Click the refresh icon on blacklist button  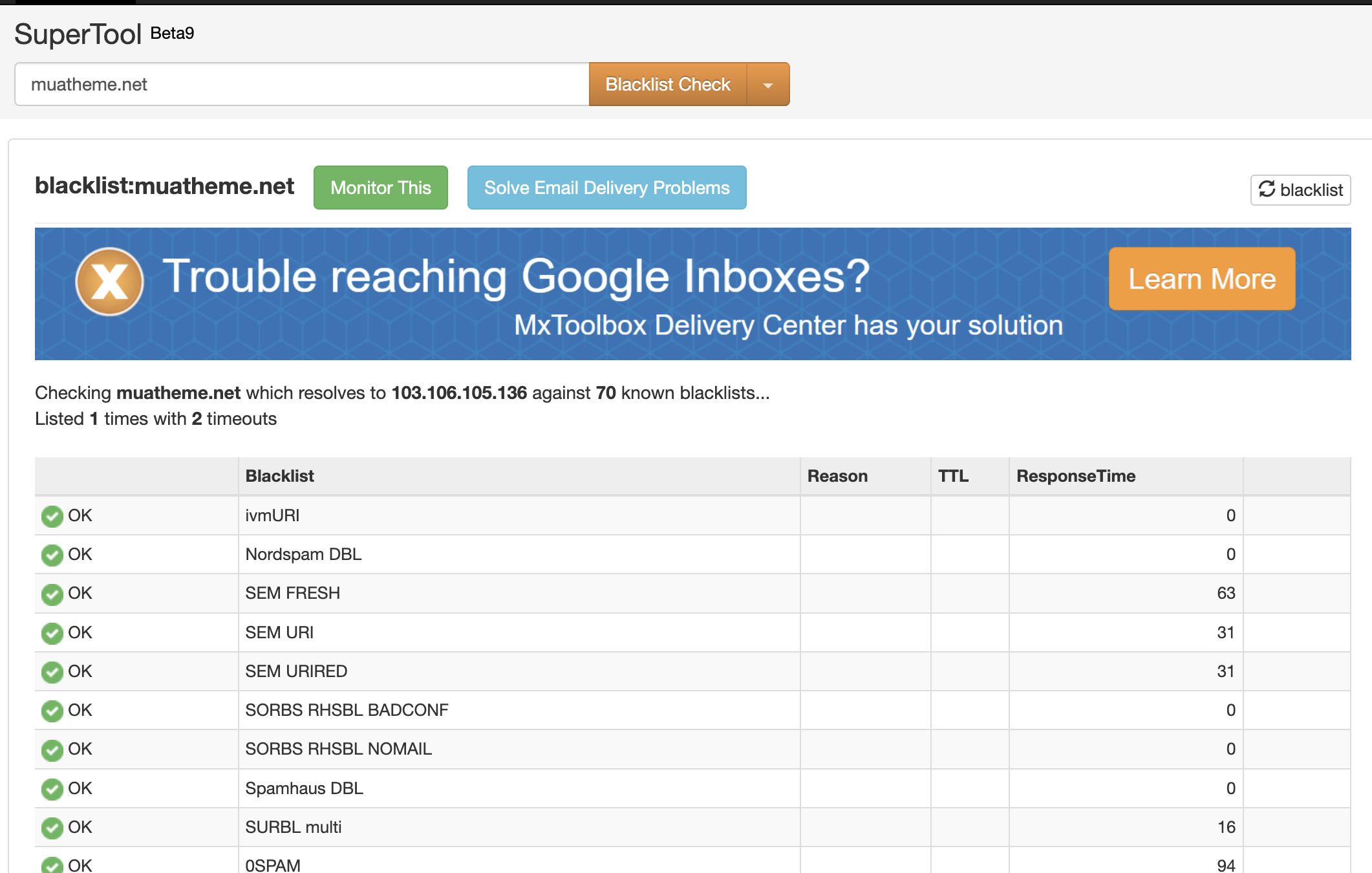point(1267,189)
